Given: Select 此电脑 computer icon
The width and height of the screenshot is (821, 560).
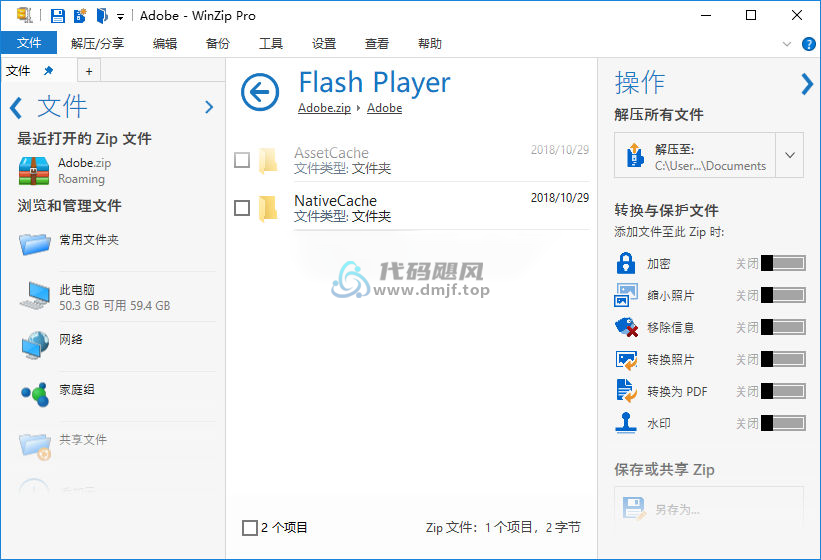Looking at the screenshot, I should point(36,295).
